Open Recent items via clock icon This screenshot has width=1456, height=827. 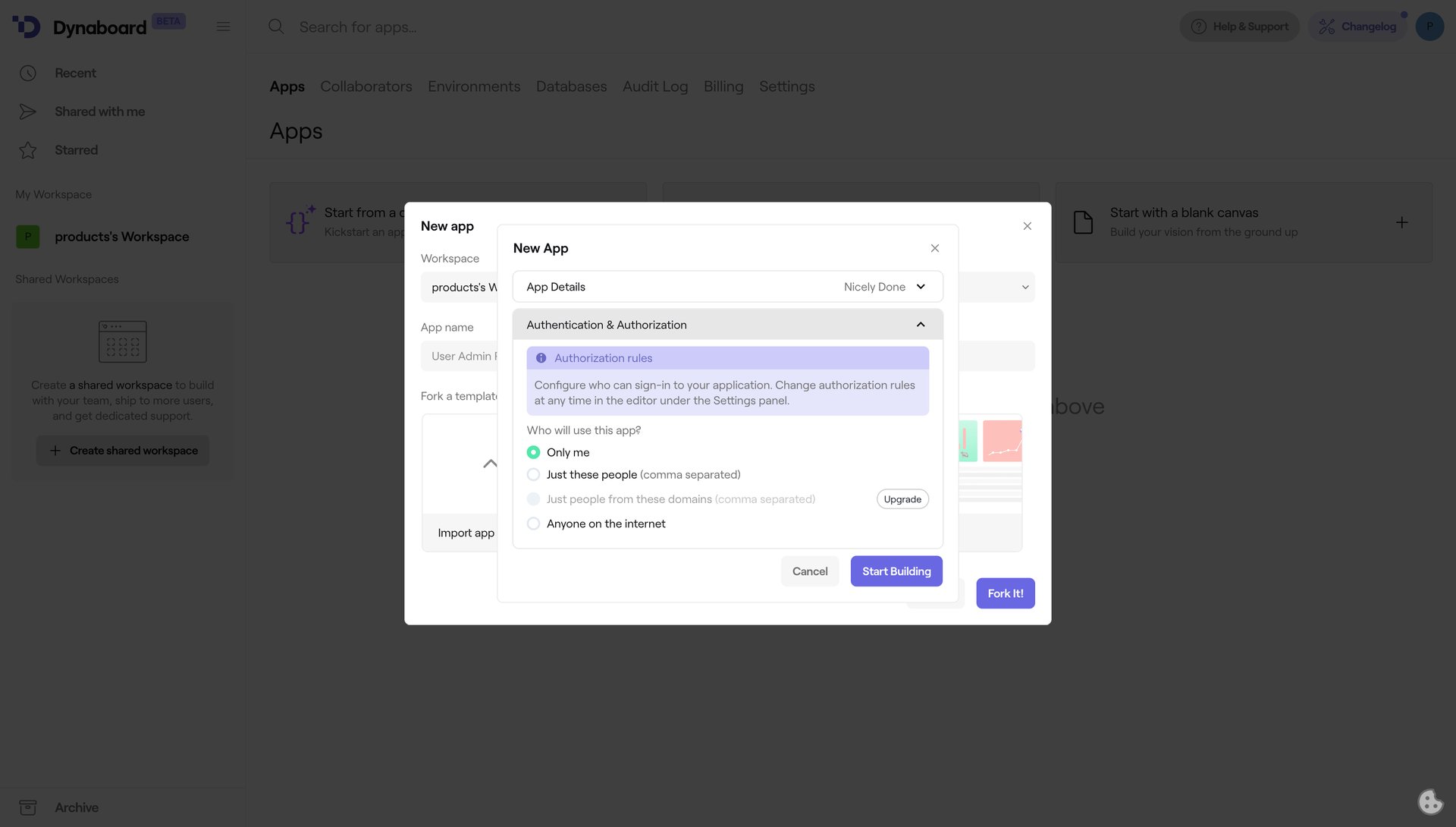[x=28, y=73]
